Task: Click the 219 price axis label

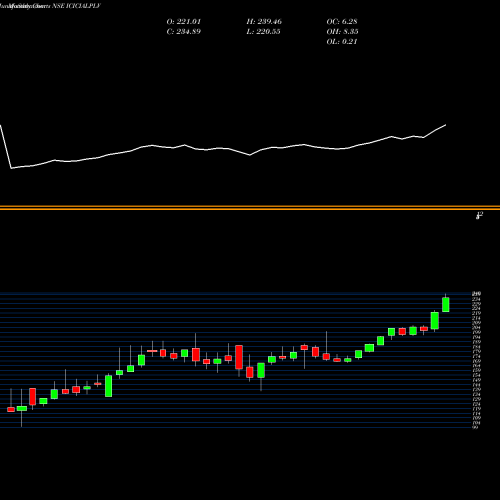Action: point(477,313)
